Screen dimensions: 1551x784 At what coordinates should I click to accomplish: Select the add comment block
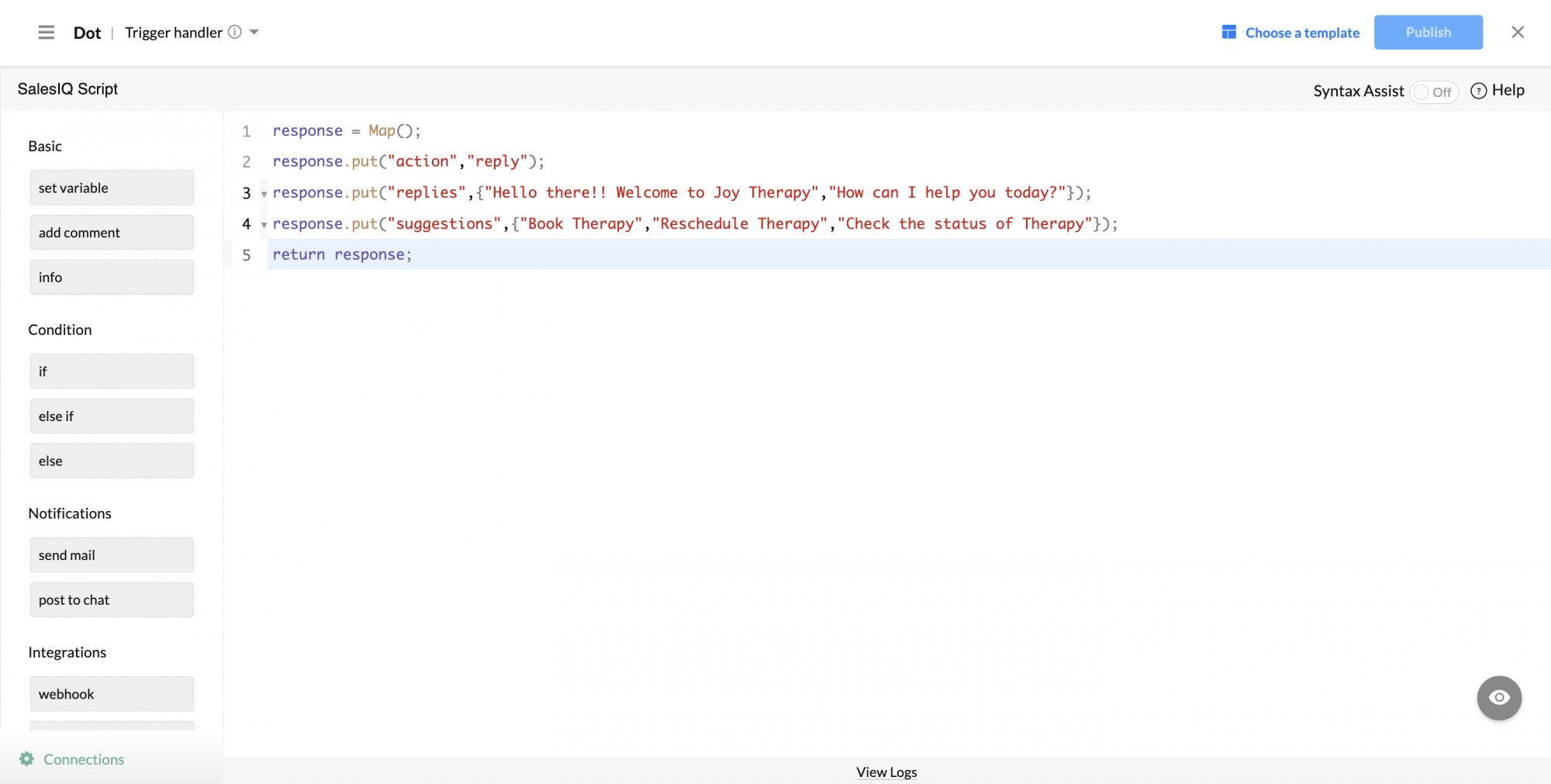[112, 233]
